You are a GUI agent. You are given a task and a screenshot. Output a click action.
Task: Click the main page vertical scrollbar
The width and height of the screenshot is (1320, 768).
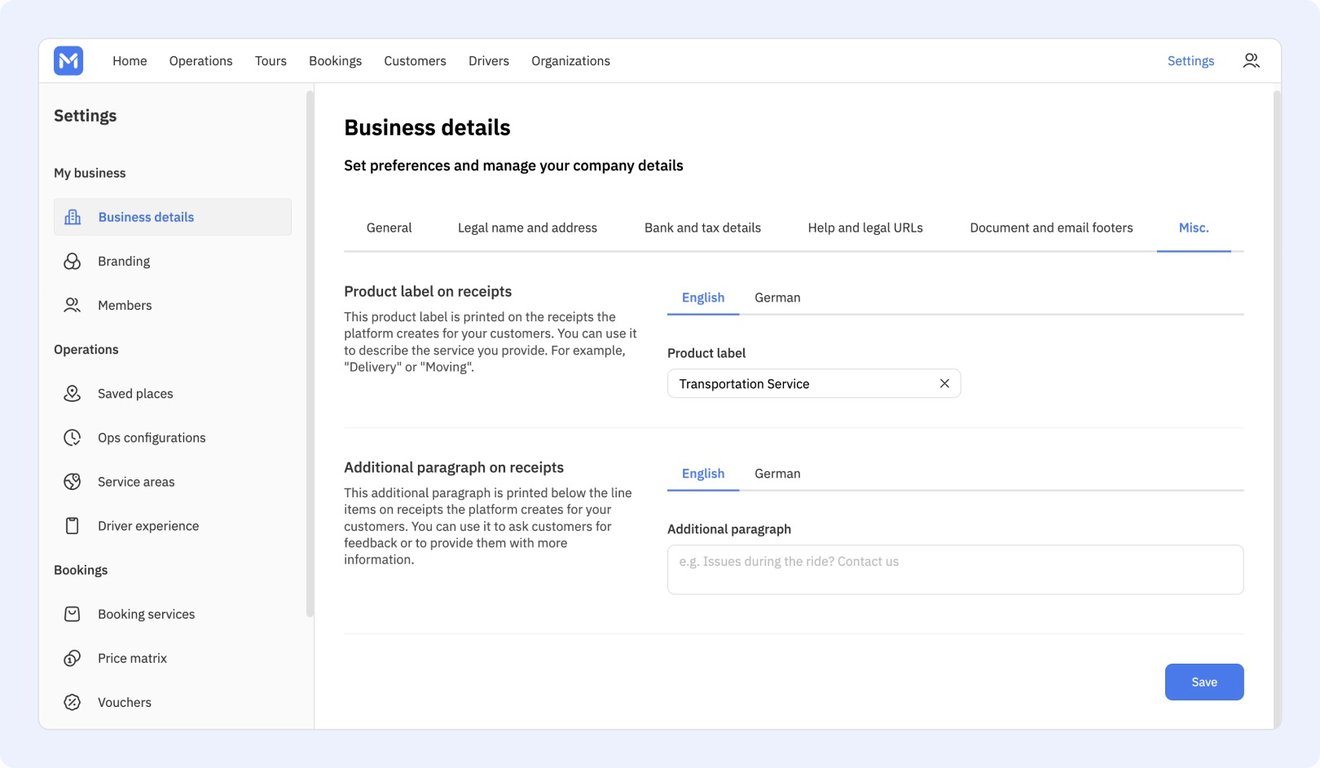1277,408
